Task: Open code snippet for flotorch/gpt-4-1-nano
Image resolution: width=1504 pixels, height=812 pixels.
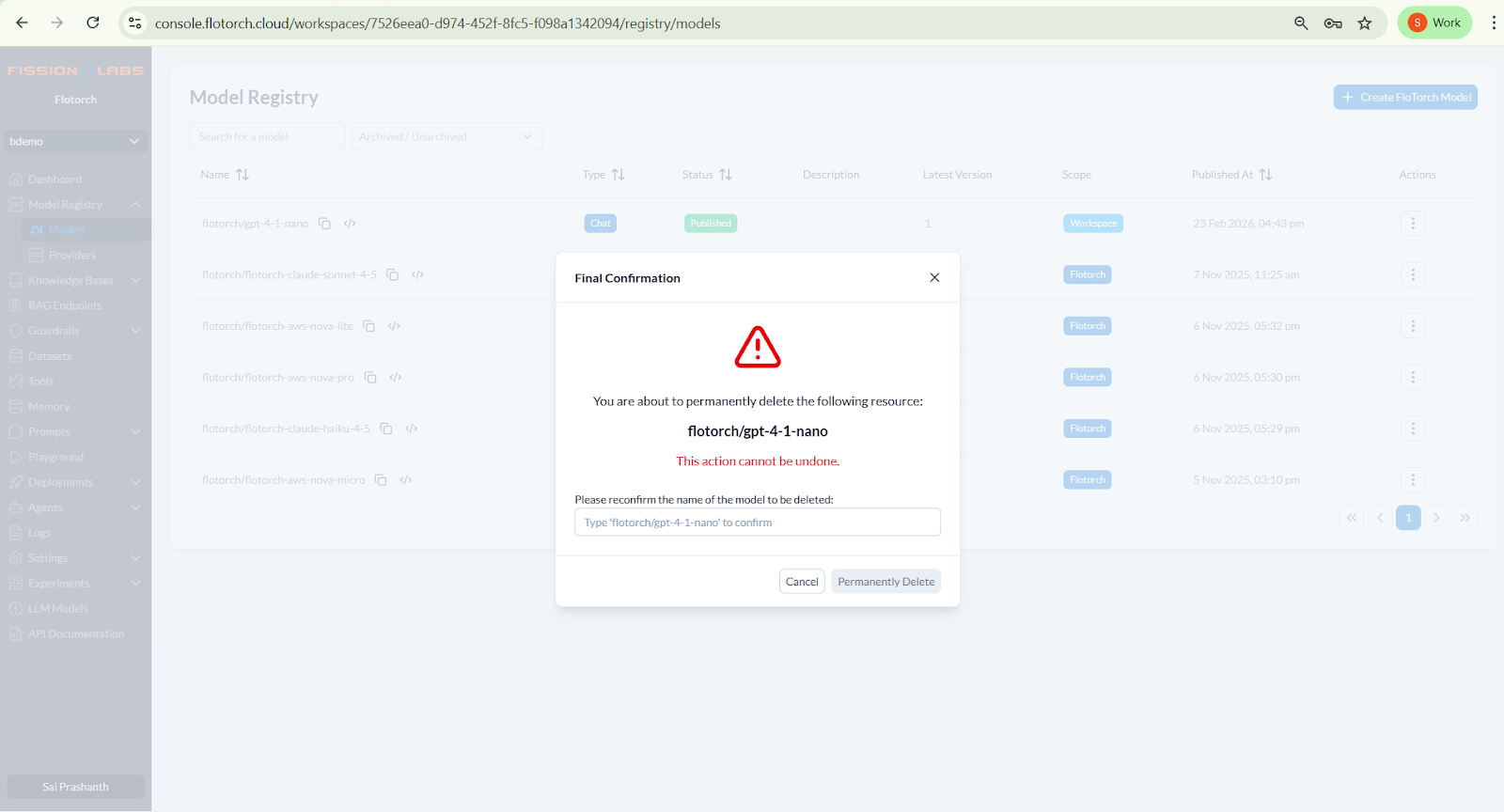Action: click(x=350, y=224)
